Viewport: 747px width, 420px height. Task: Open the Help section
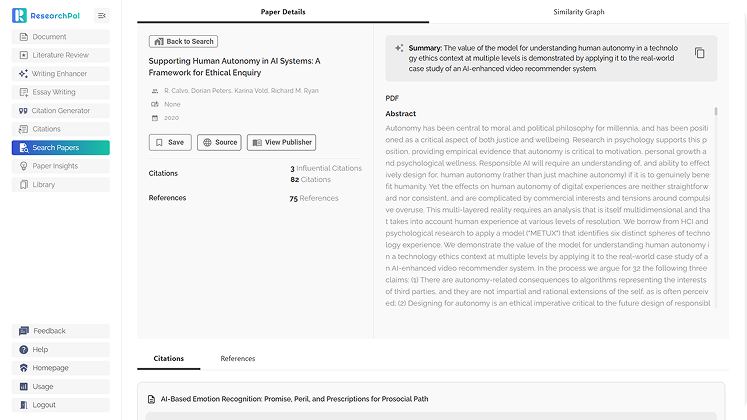click(61, 350)
